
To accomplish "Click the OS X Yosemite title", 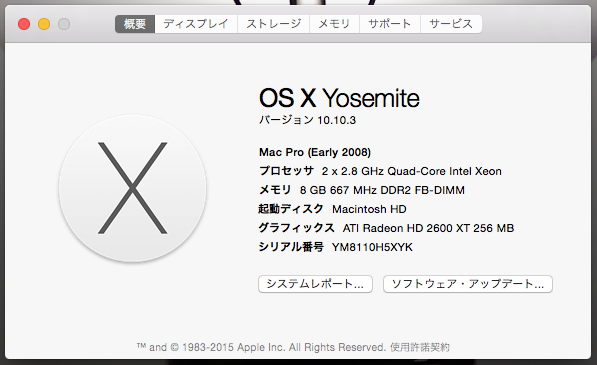I will 339,98.
